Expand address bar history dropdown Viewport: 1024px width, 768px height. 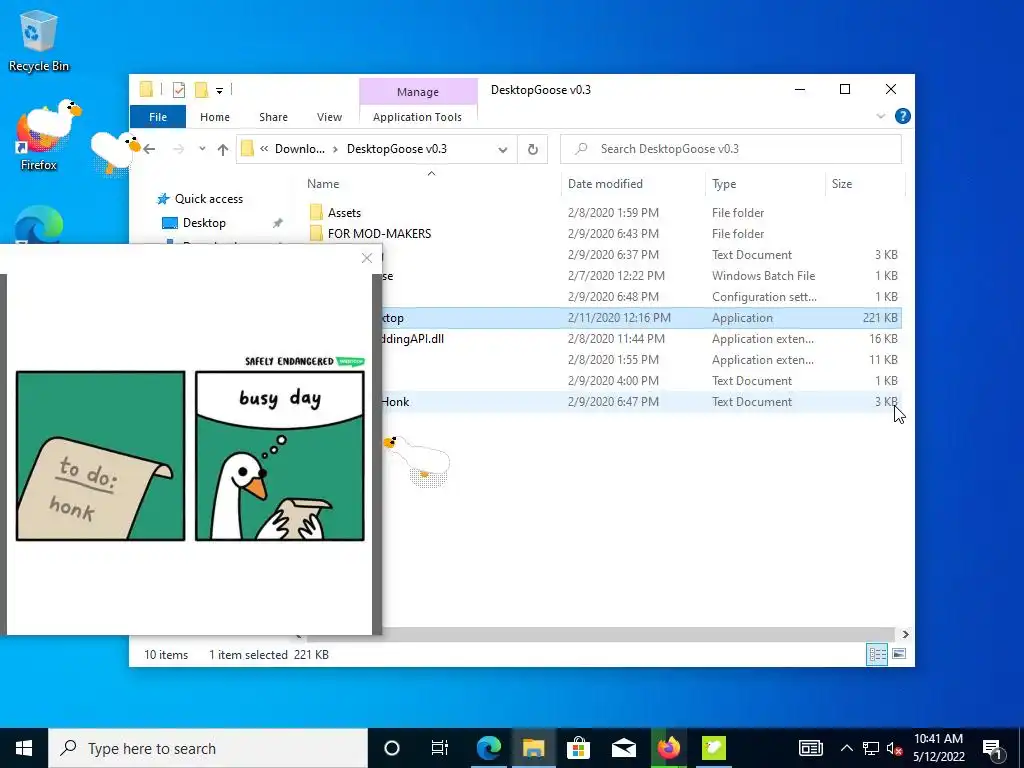[x=503, y=150]
